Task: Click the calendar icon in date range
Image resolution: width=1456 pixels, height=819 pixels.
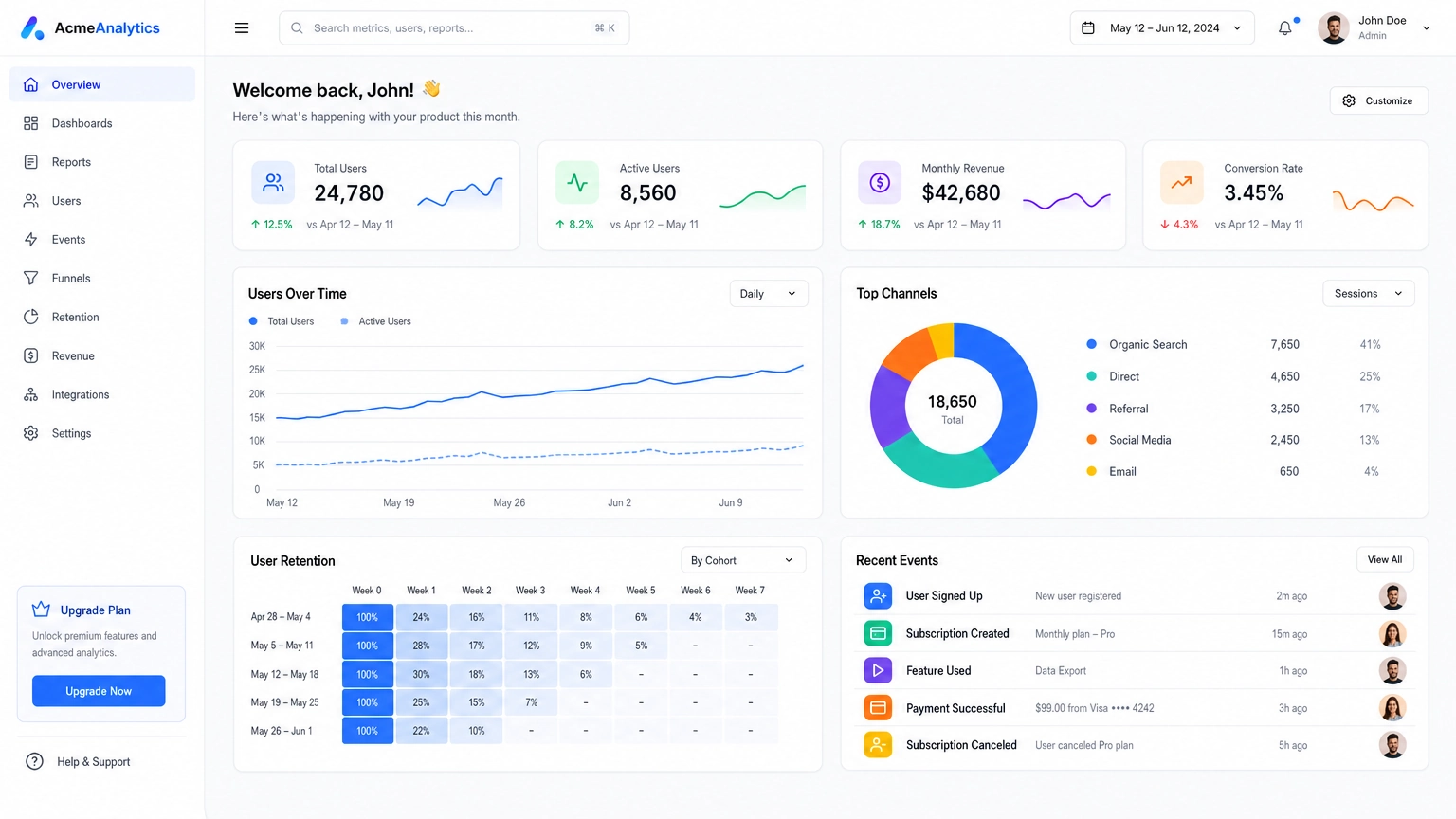Action: (1088, 28)
